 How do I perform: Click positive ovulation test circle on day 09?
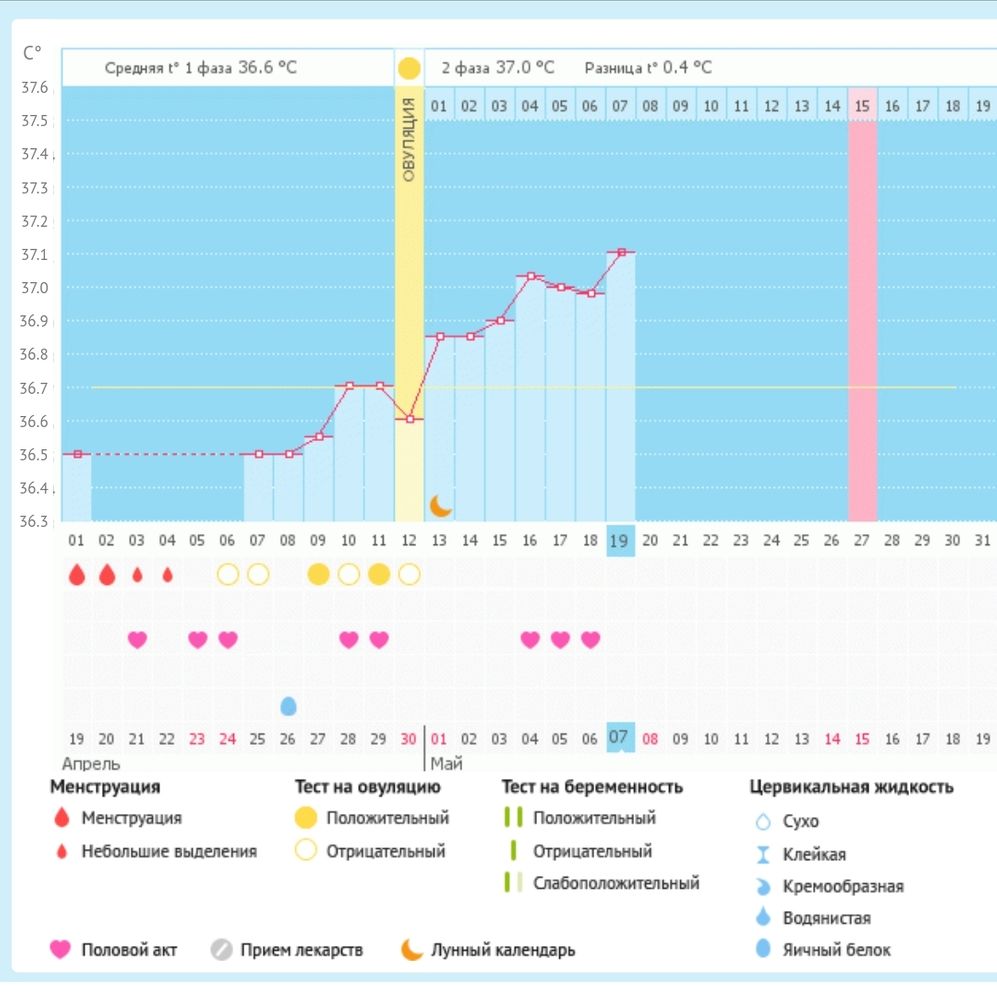coord(318,574)
